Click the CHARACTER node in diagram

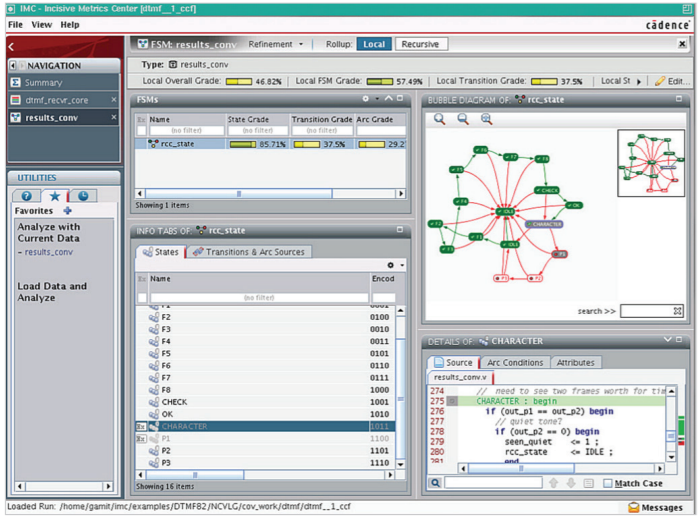pos(544,224)
